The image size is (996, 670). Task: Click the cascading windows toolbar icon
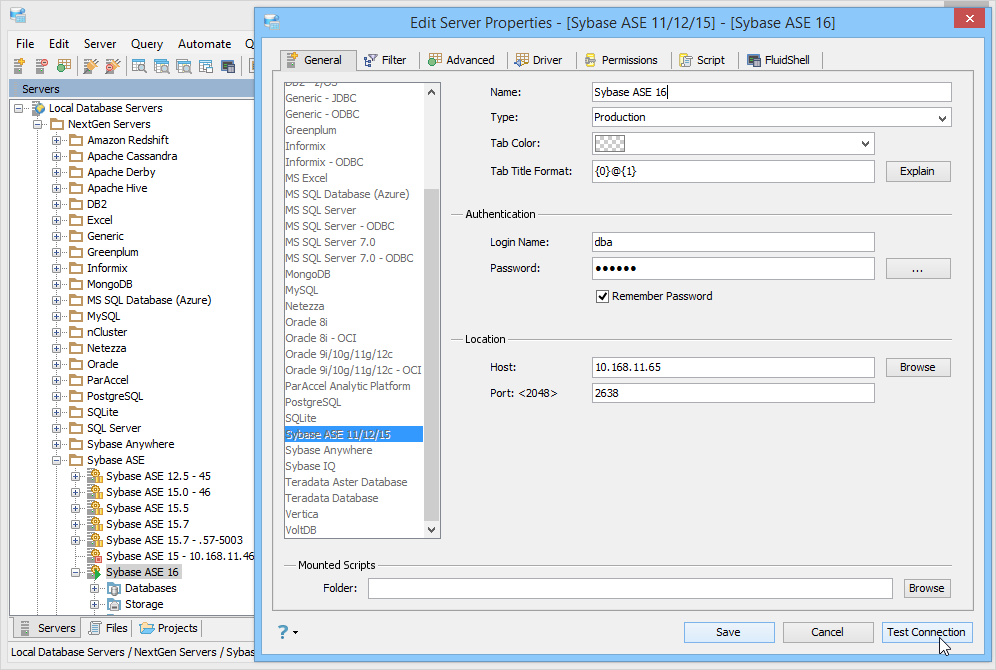(206, 65)
